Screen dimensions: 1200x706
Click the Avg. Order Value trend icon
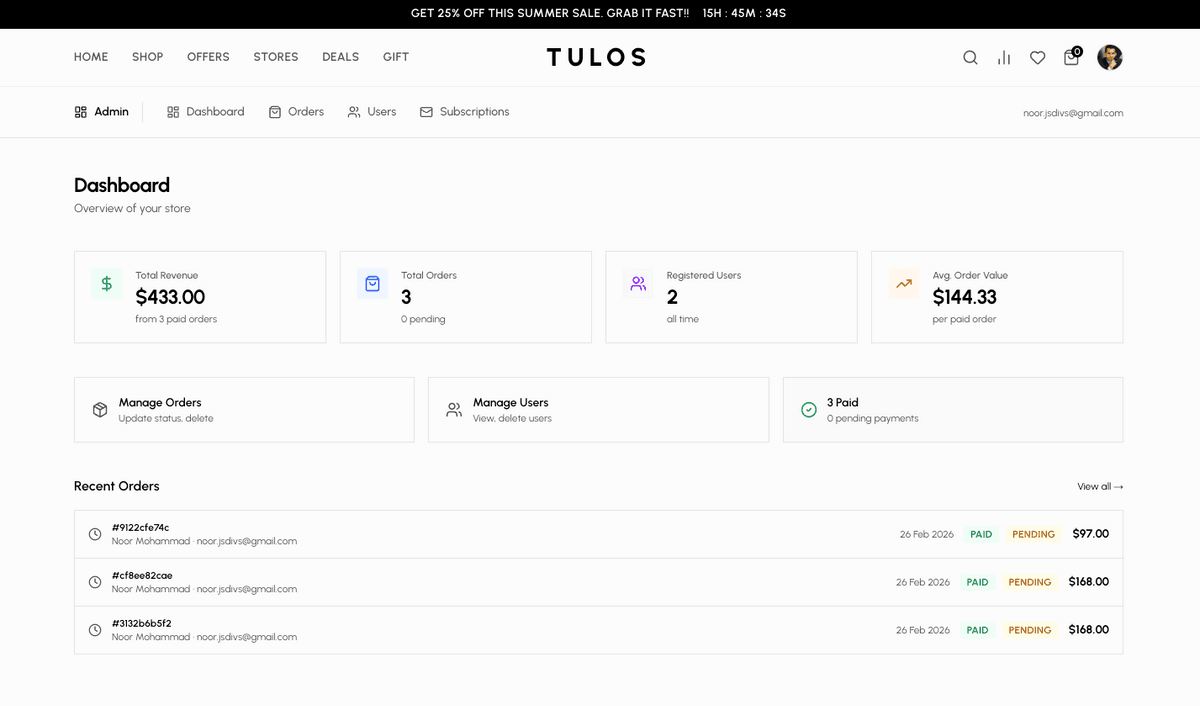pos(904,284)
